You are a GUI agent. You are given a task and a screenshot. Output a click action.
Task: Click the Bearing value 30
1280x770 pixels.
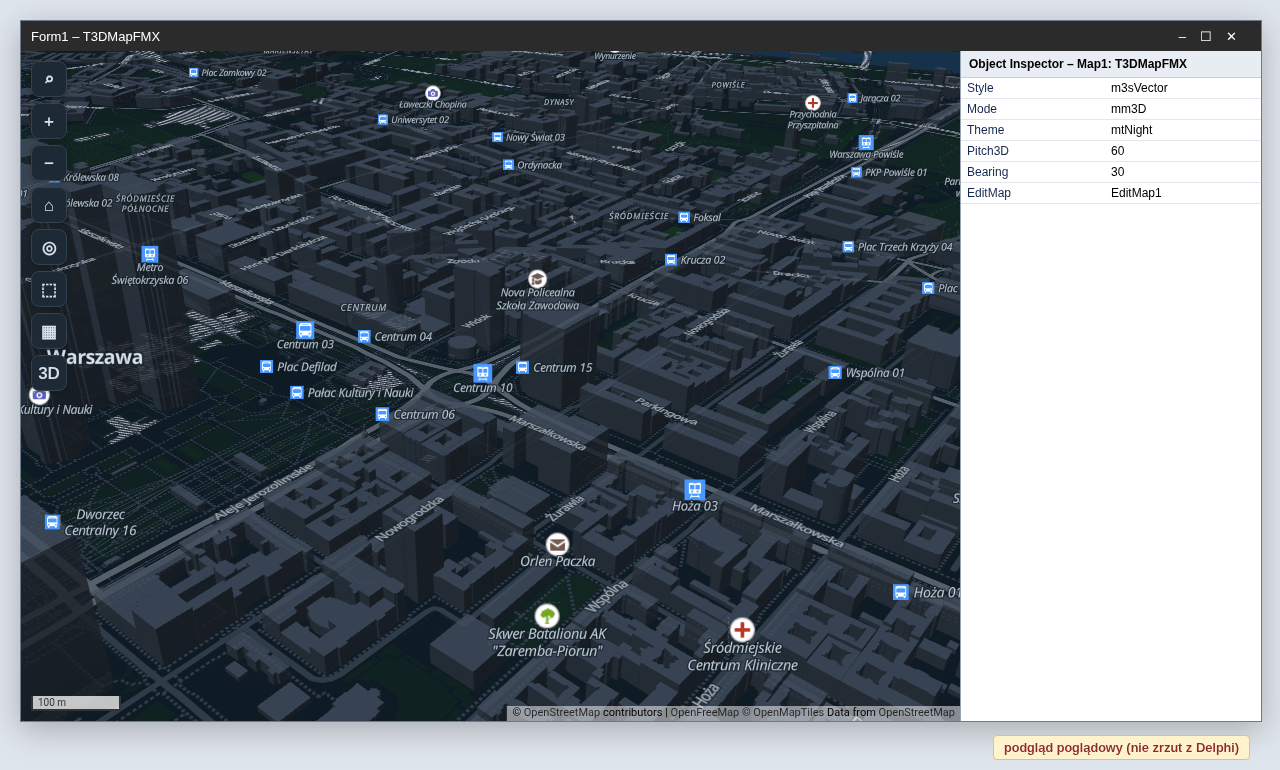coord(1183,172)
